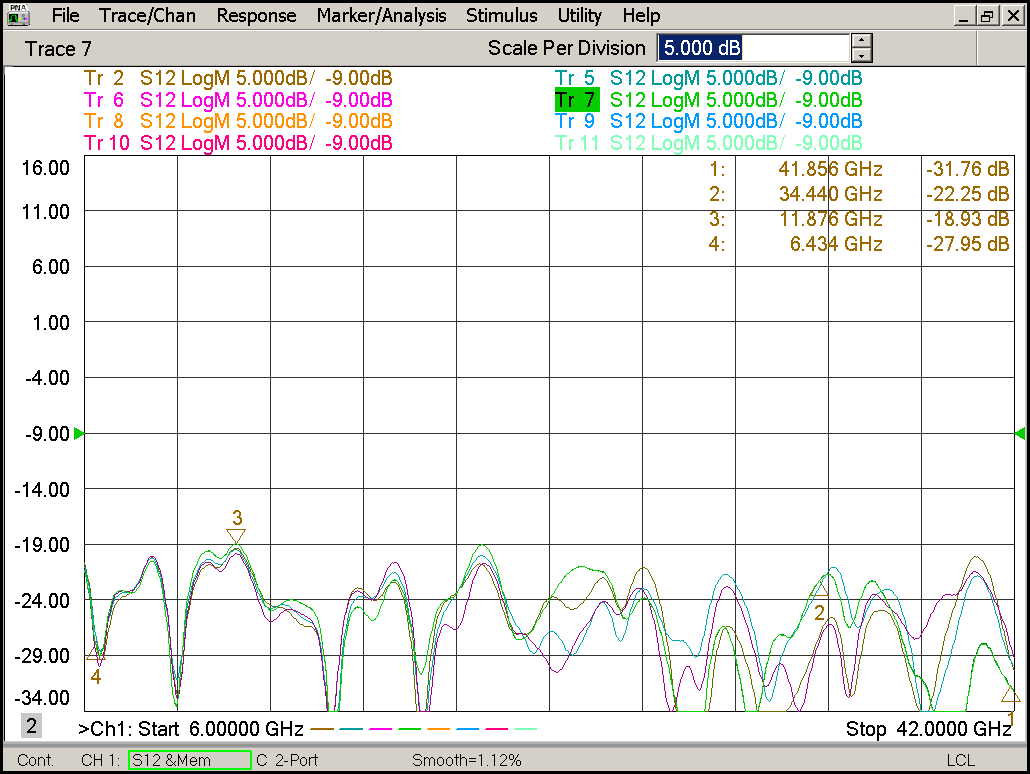Open the Marker/Analysis menu
This screenshot has width=1030, height=774.
click(x=381, y=15)
